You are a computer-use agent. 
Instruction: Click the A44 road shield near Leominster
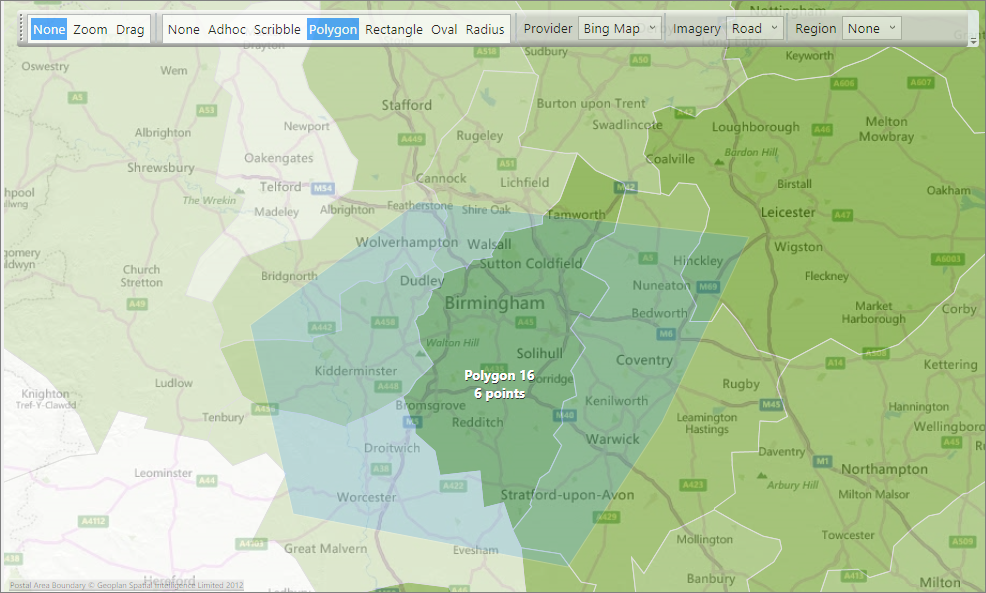coord(207,480)
